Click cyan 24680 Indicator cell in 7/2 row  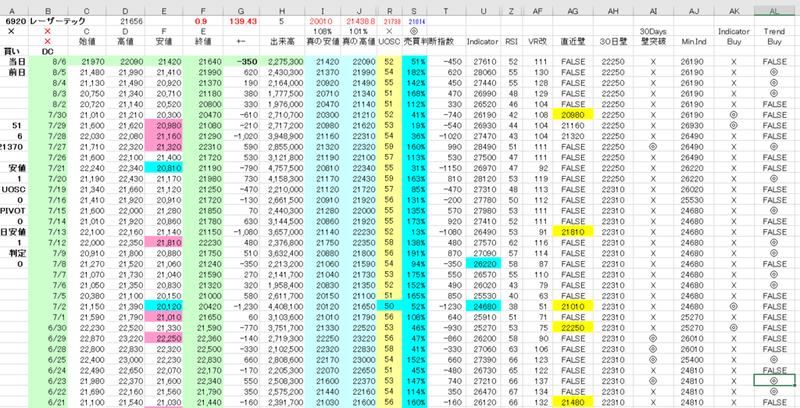coord(483,307)
